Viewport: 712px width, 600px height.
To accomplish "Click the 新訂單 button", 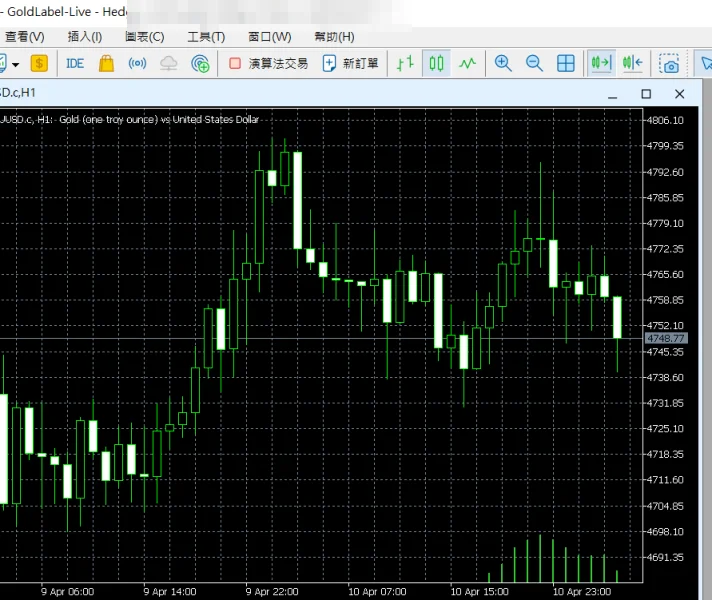I will click(351, 63).
